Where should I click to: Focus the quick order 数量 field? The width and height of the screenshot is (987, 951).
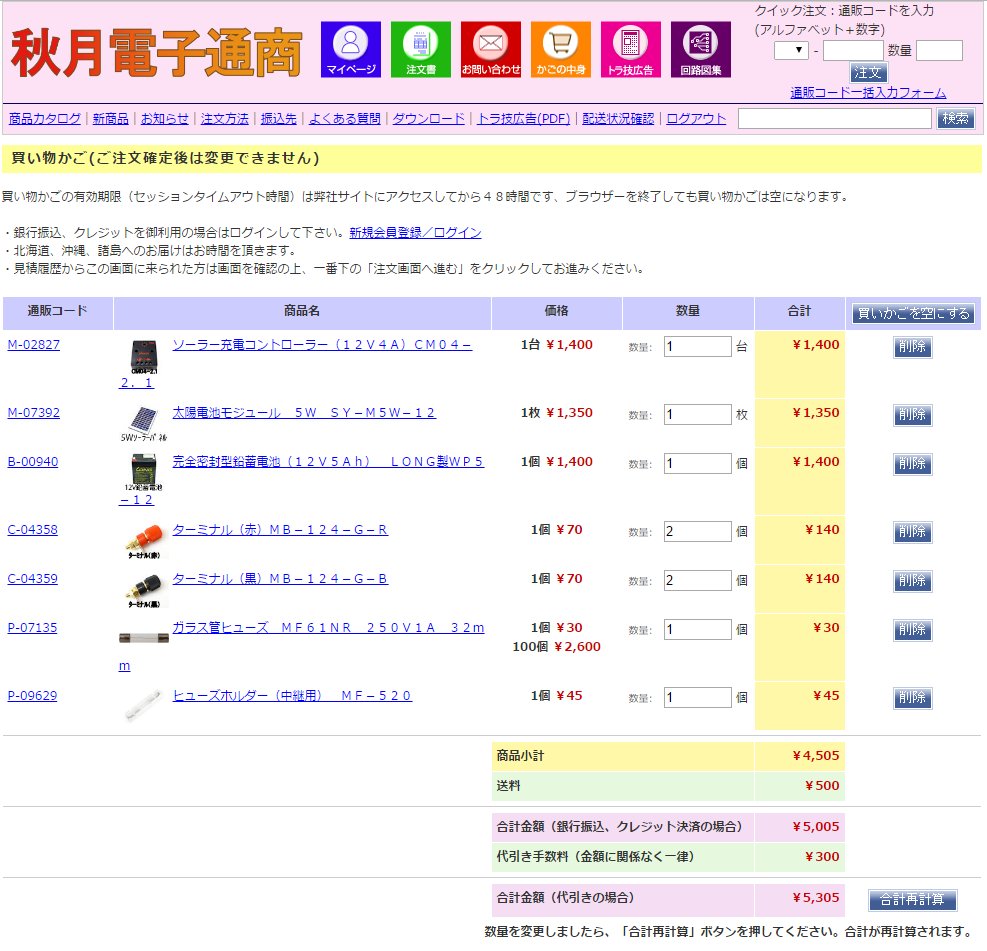tap(939, 50)
